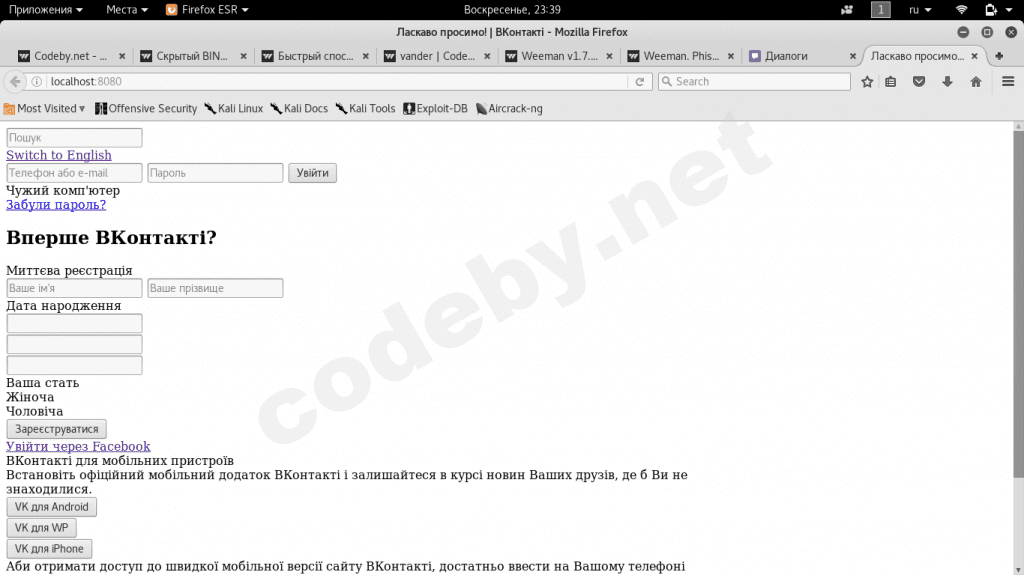Image resolution: width=1024 pixels, height=575 pixels.
Task: Go to the Firefox Home icon
Action: [976, 82]
